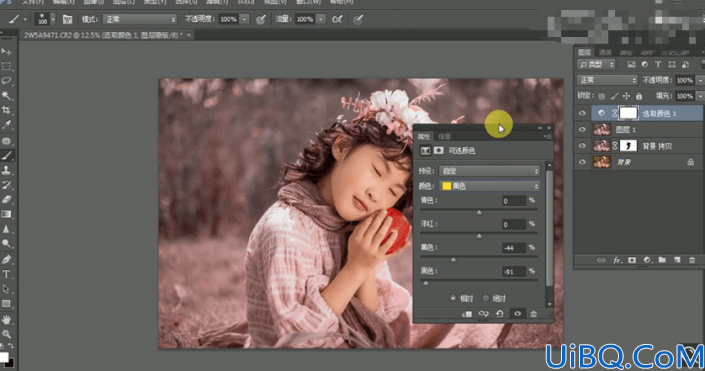View previous state in Properties panel

point(483,314)
